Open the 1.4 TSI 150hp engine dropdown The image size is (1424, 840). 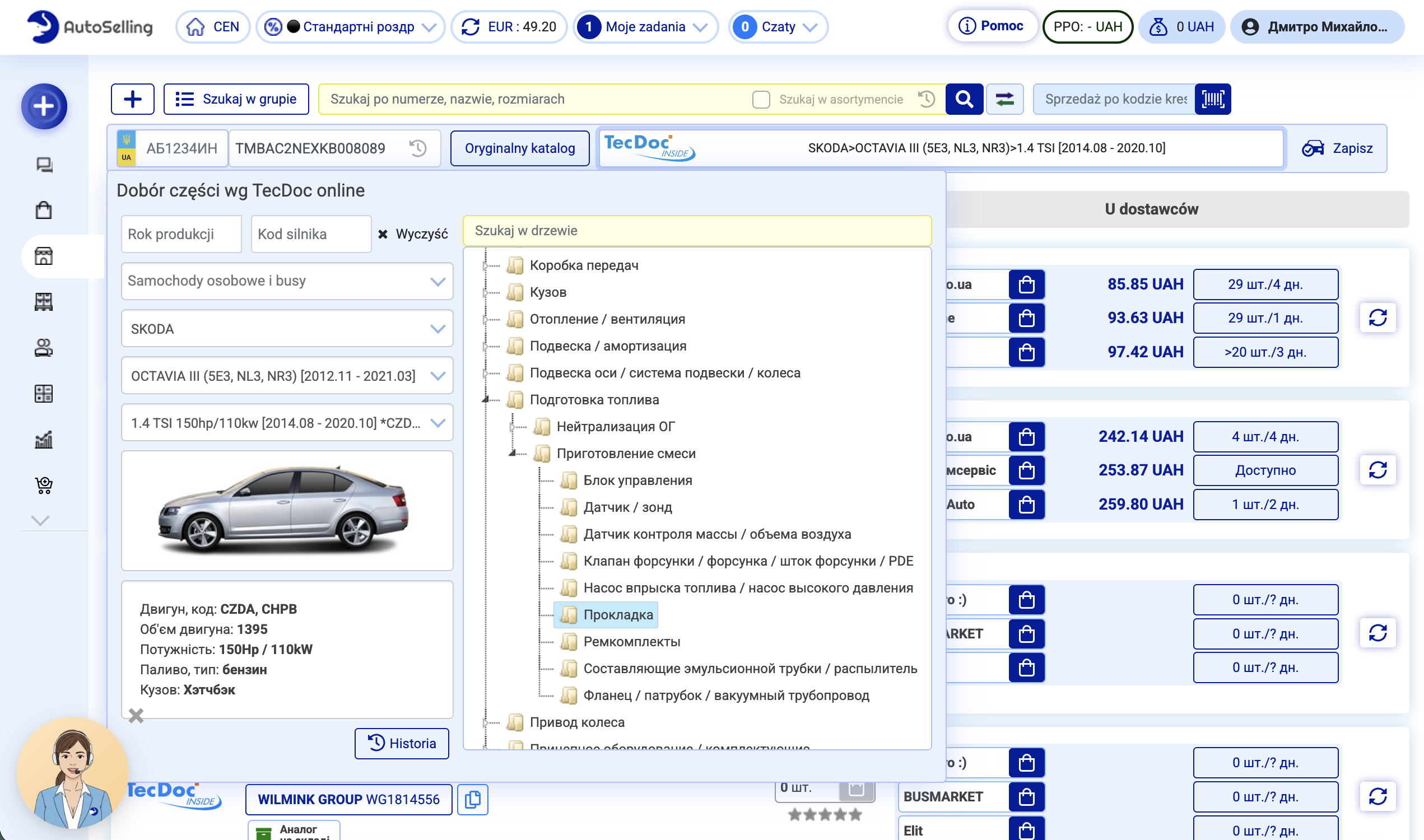(286, 423)
